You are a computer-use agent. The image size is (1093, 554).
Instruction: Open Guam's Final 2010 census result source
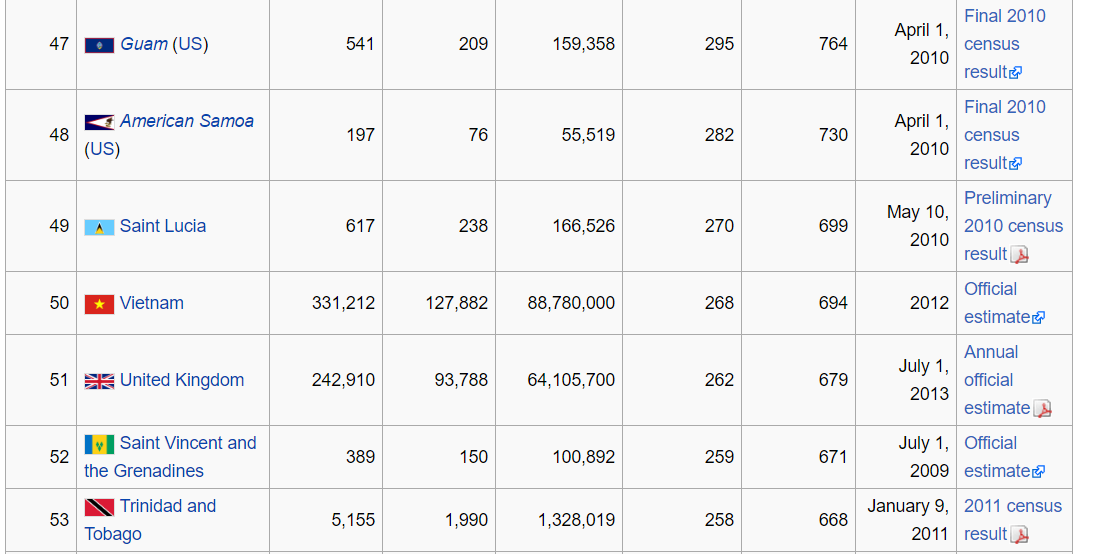1004,44
